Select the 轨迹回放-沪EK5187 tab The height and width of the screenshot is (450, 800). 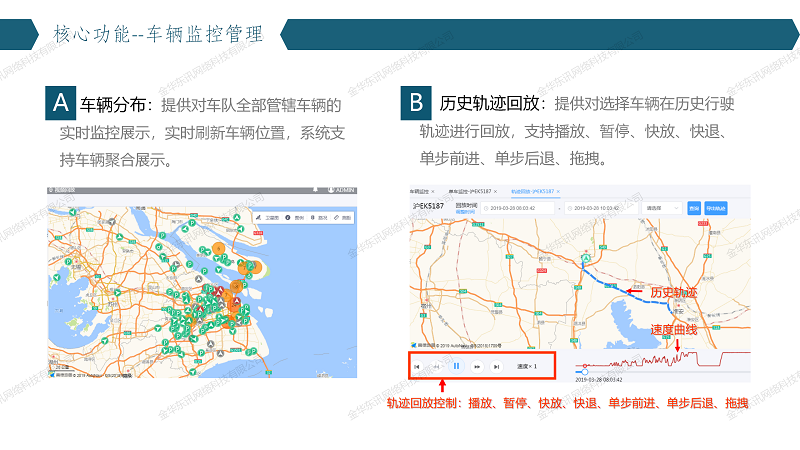[x=534, y=189]
